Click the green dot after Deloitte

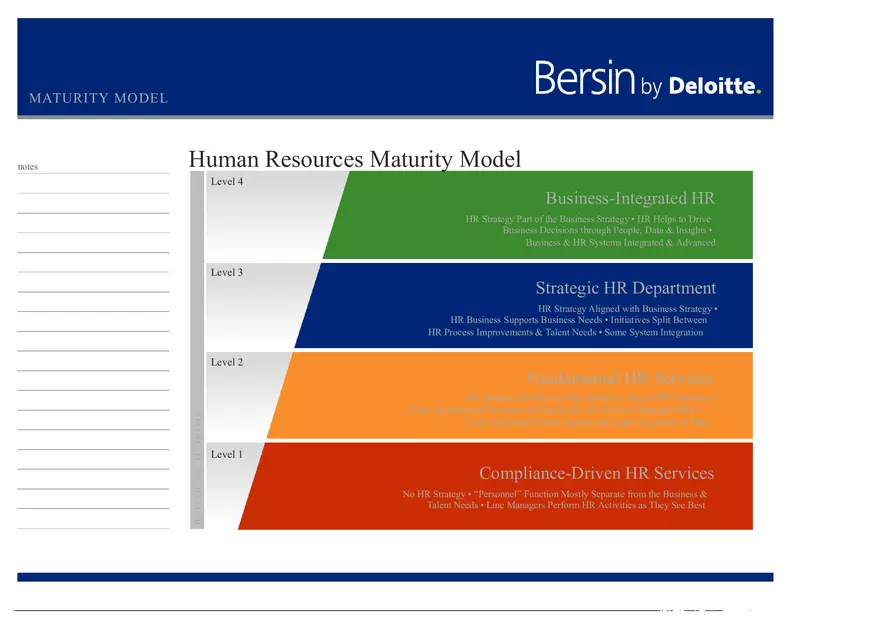(x=758, y=92)
